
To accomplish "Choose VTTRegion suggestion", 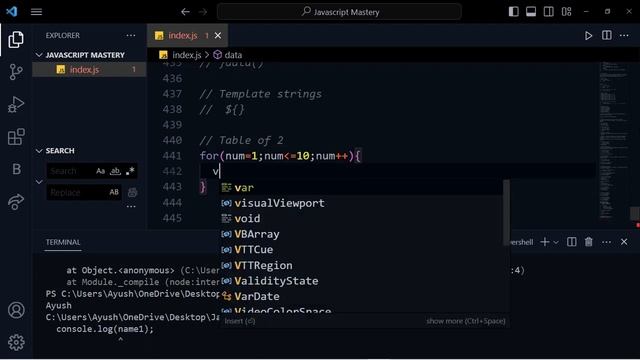I will 362,266.
